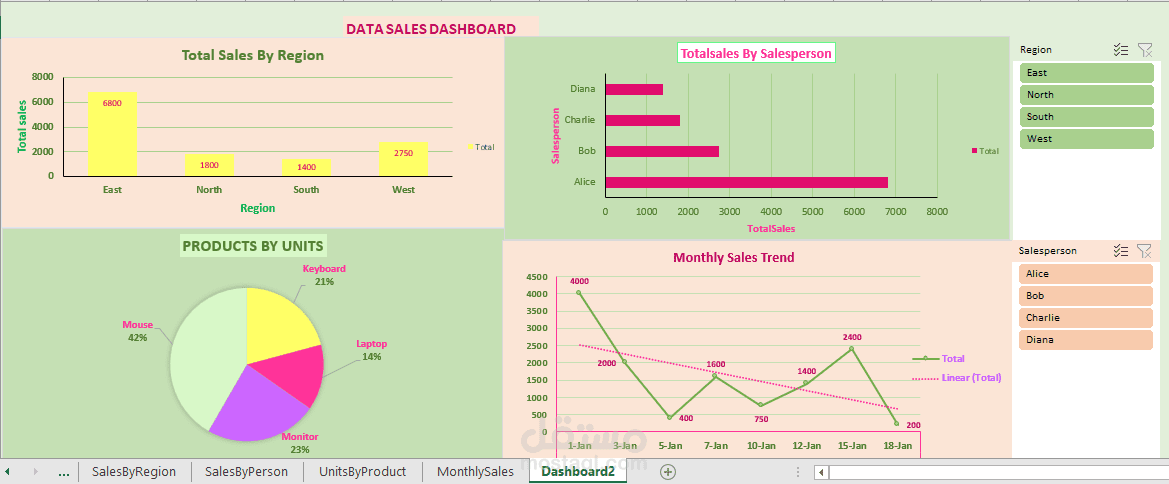Go to next sheet tabs arrow
This screenshot has width=1169, height=484.
pos(35,471)
